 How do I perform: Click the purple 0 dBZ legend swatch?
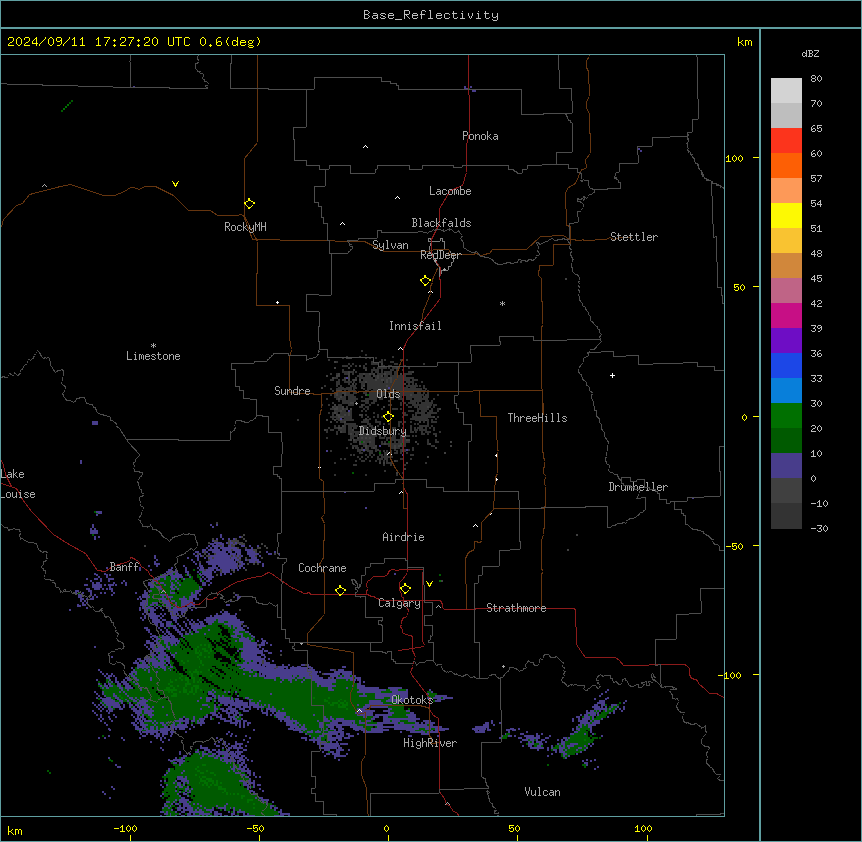click(786, 466)
